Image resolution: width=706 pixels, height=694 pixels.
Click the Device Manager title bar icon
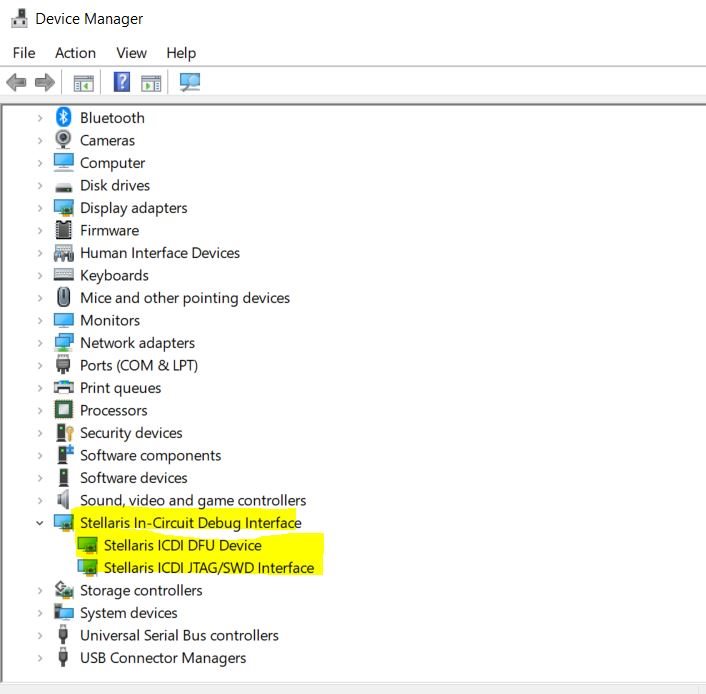[19, 18]
